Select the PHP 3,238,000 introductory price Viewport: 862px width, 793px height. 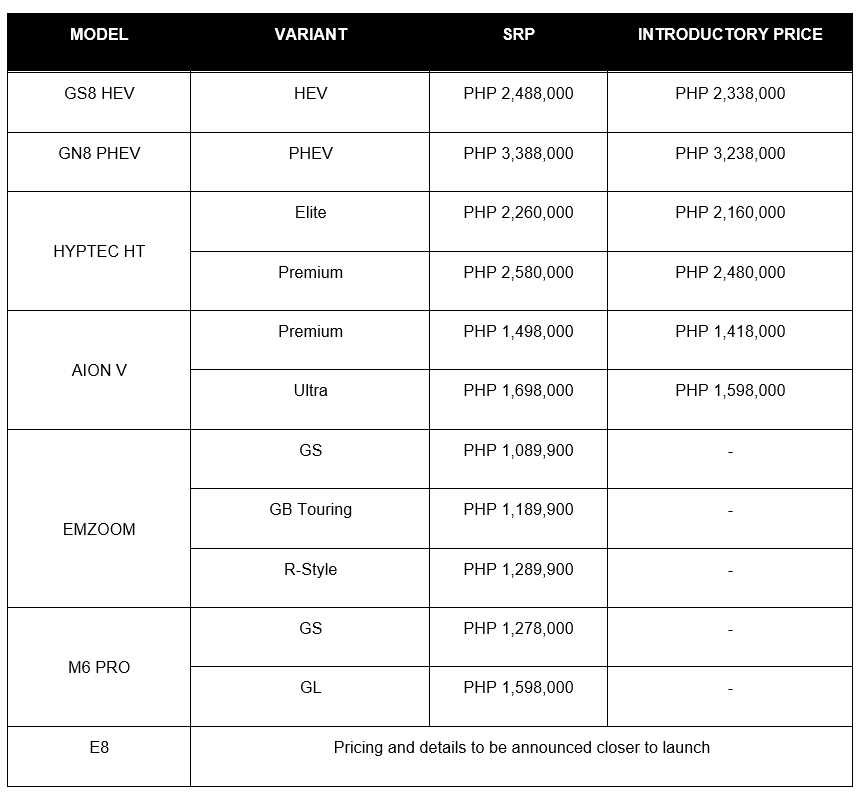[x=730, y=154]
